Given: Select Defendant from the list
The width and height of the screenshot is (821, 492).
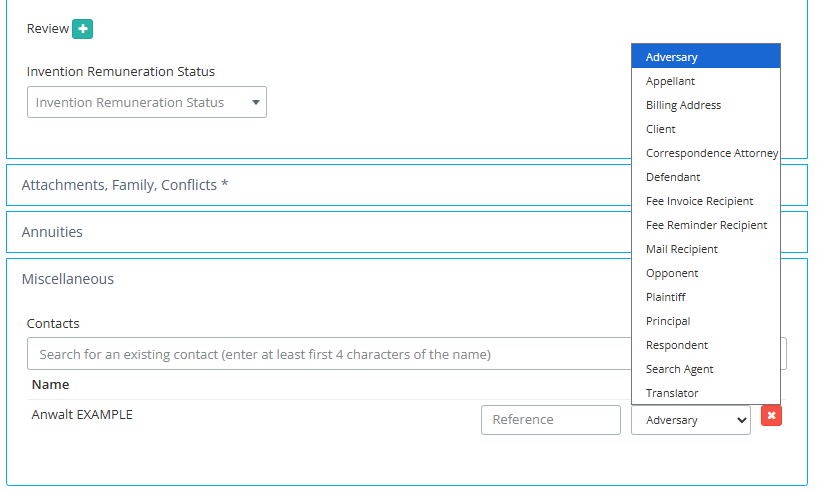Looking at the screenshot, I should 673,177.
